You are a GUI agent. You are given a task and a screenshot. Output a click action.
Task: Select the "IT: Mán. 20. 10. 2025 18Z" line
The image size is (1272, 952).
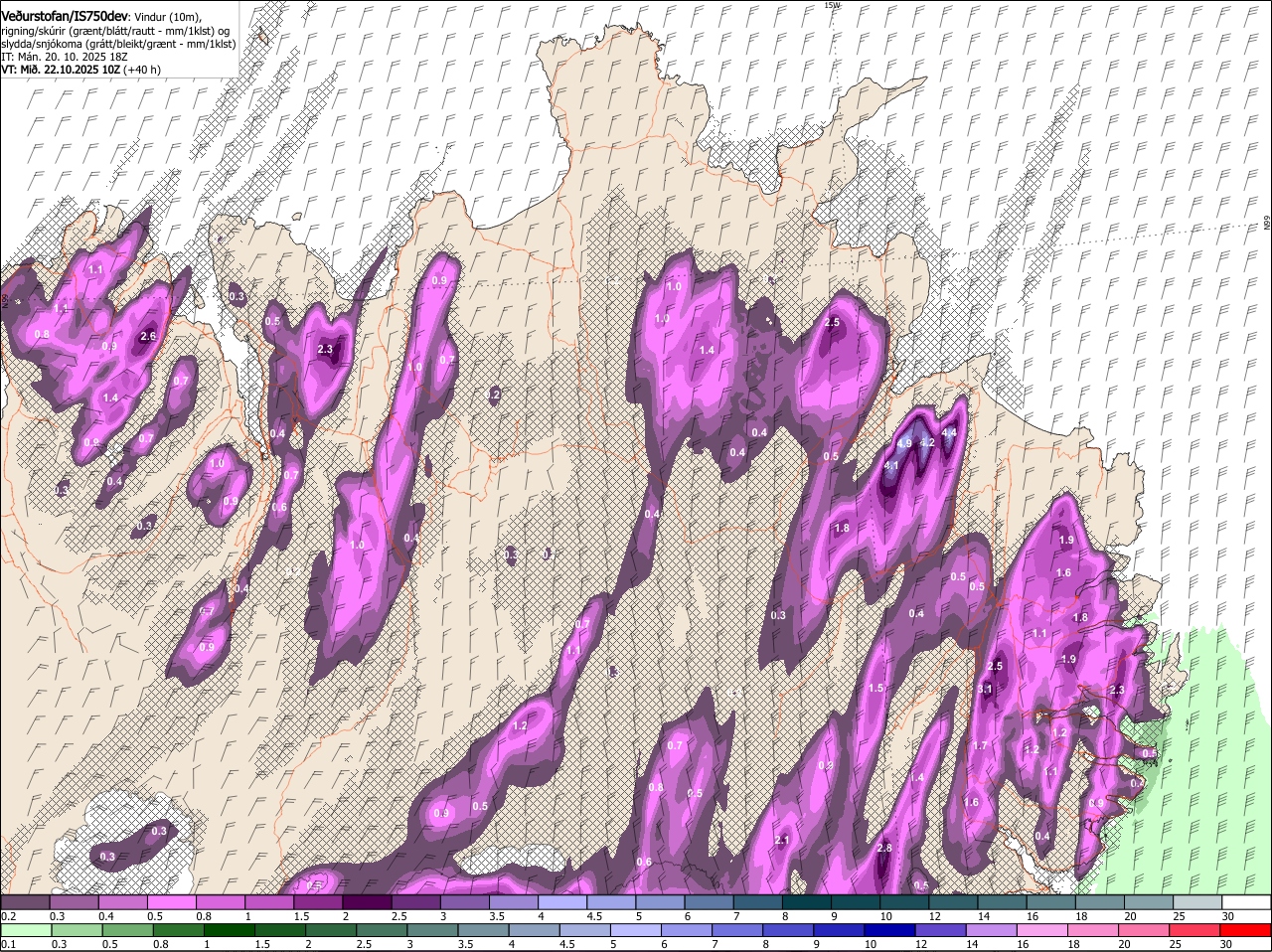64,57
